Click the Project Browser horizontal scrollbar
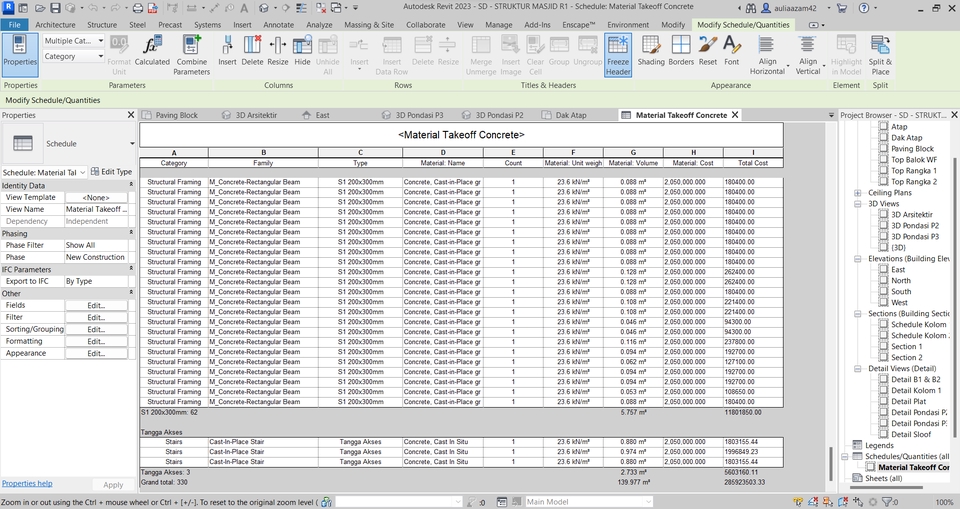The image size is (960, 509). [884, 488]
